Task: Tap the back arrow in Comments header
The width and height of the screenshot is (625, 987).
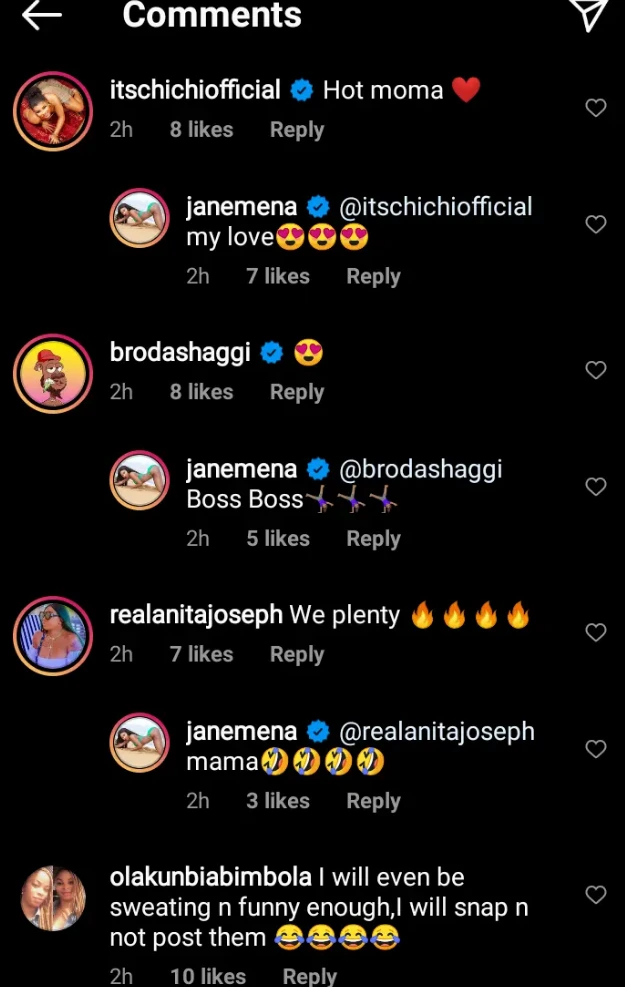Action: [41, 14]
